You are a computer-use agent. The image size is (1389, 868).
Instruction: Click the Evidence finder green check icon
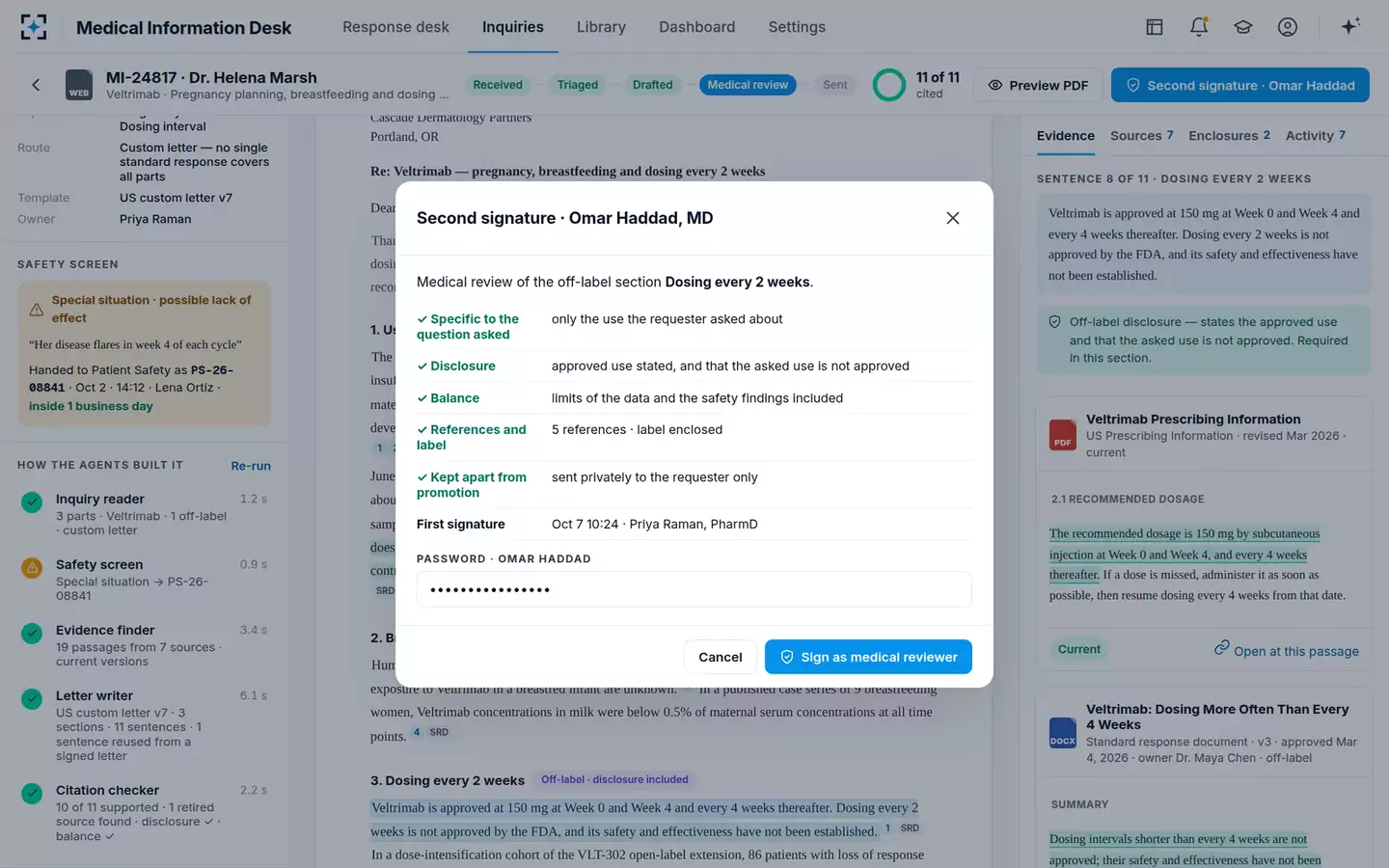tap(32, 634)
